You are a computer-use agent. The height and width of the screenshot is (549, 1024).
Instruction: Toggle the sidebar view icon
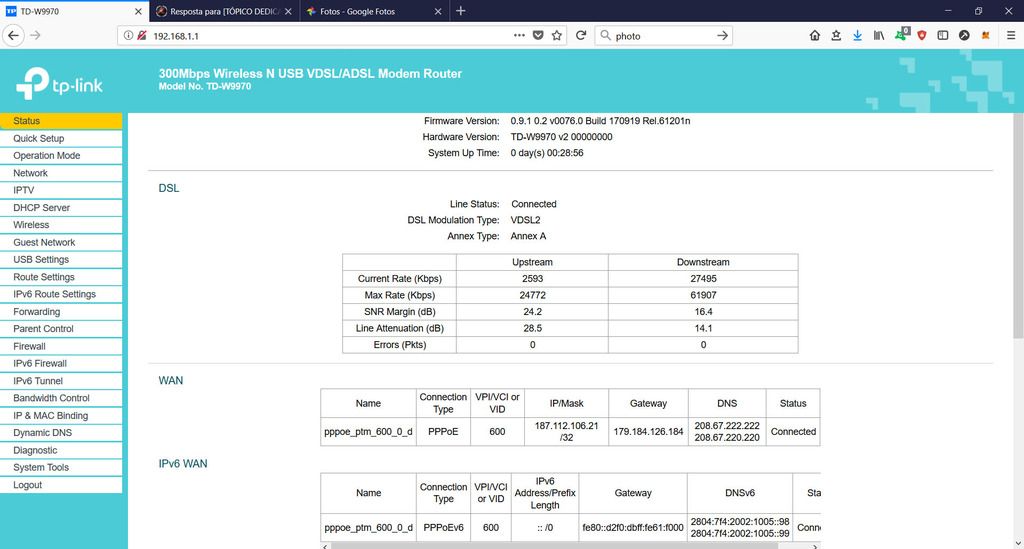[x=942, y=35]
